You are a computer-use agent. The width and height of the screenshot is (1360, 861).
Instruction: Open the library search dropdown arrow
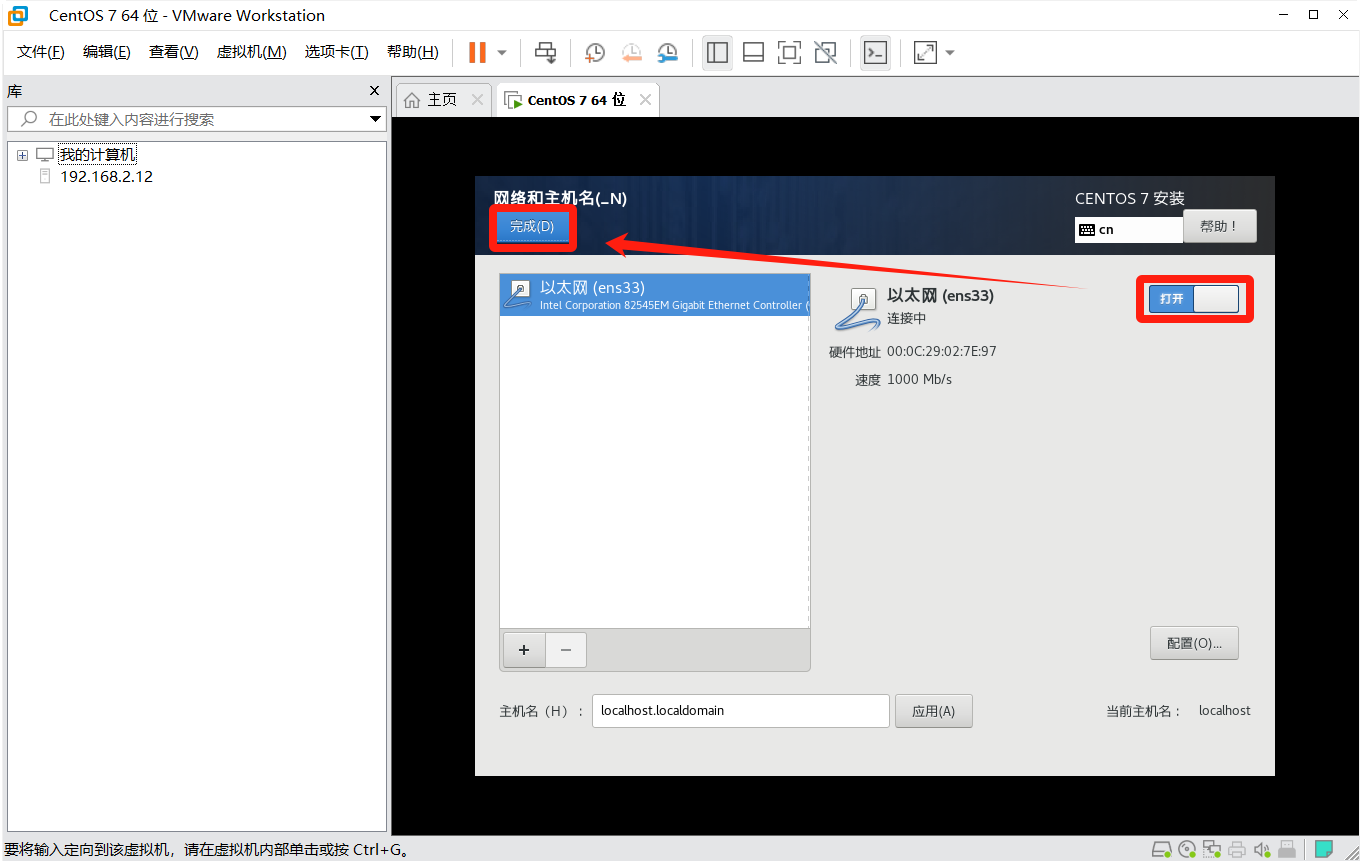376,119
